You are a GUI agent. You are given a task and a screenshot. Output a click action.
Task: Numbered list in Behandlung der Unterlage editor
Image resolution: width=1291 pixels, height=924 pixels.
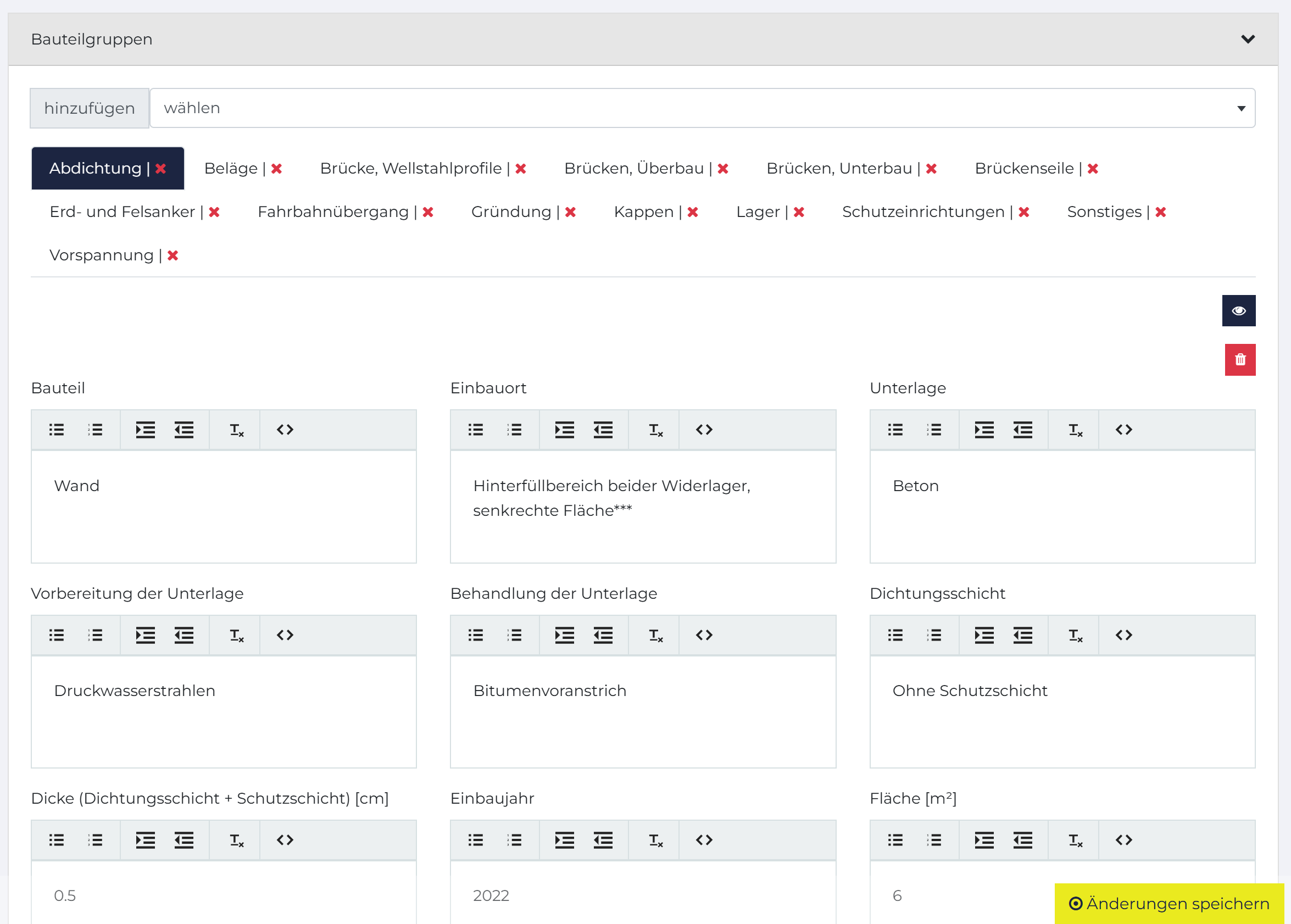[514, 635]
